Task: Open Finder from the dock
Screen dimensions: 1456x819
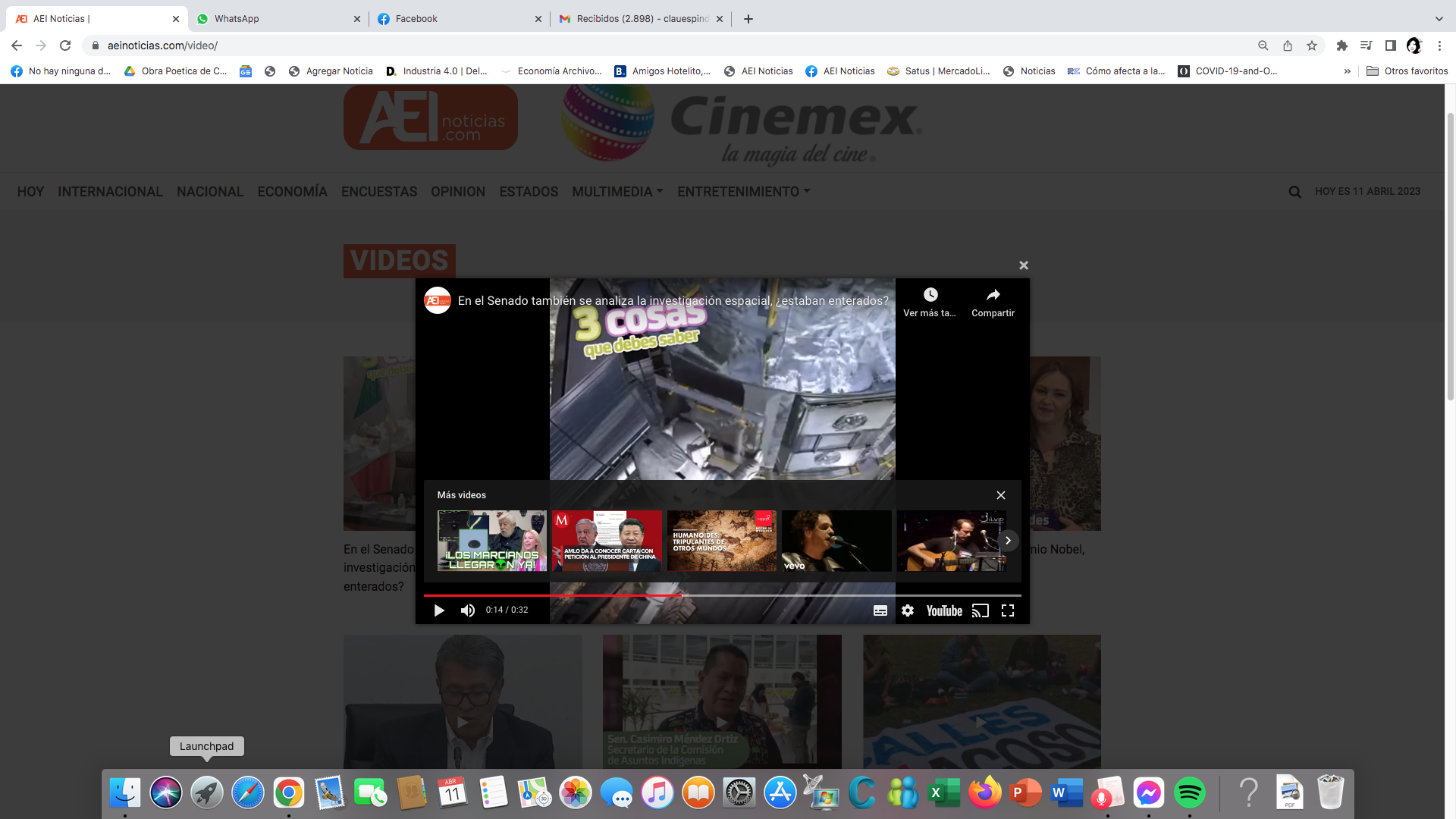Action: tap(125, 793)
